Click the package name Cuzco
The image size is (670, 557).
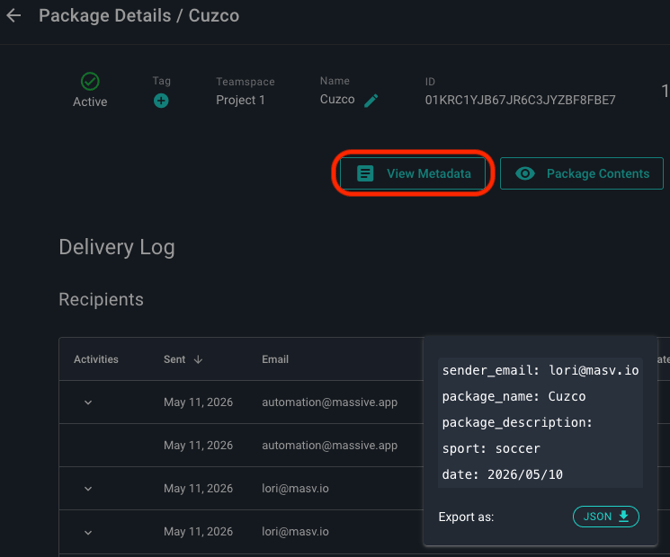point(337,99)
